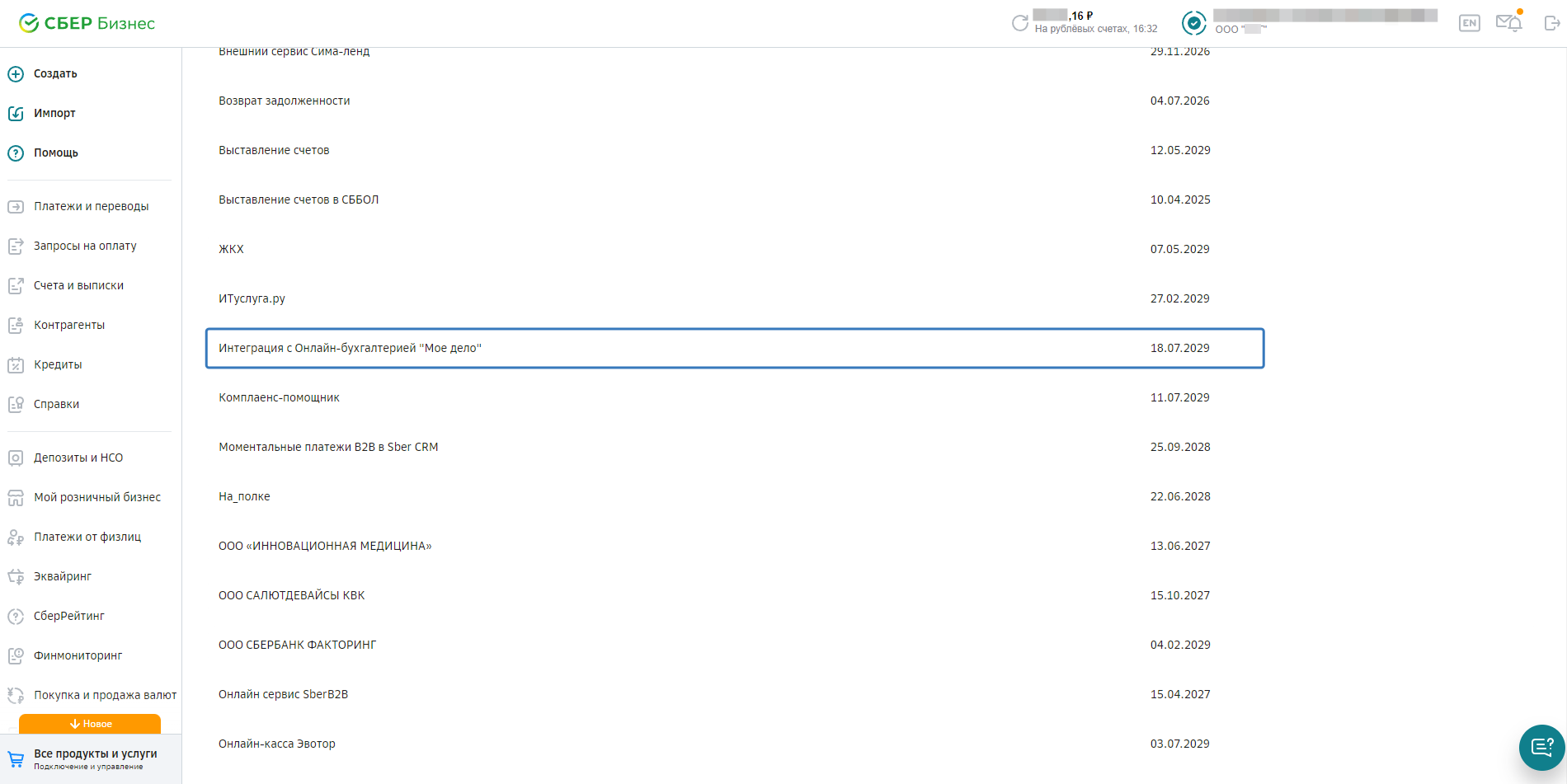Select Онлайн сервис SberB2B row

734,694
